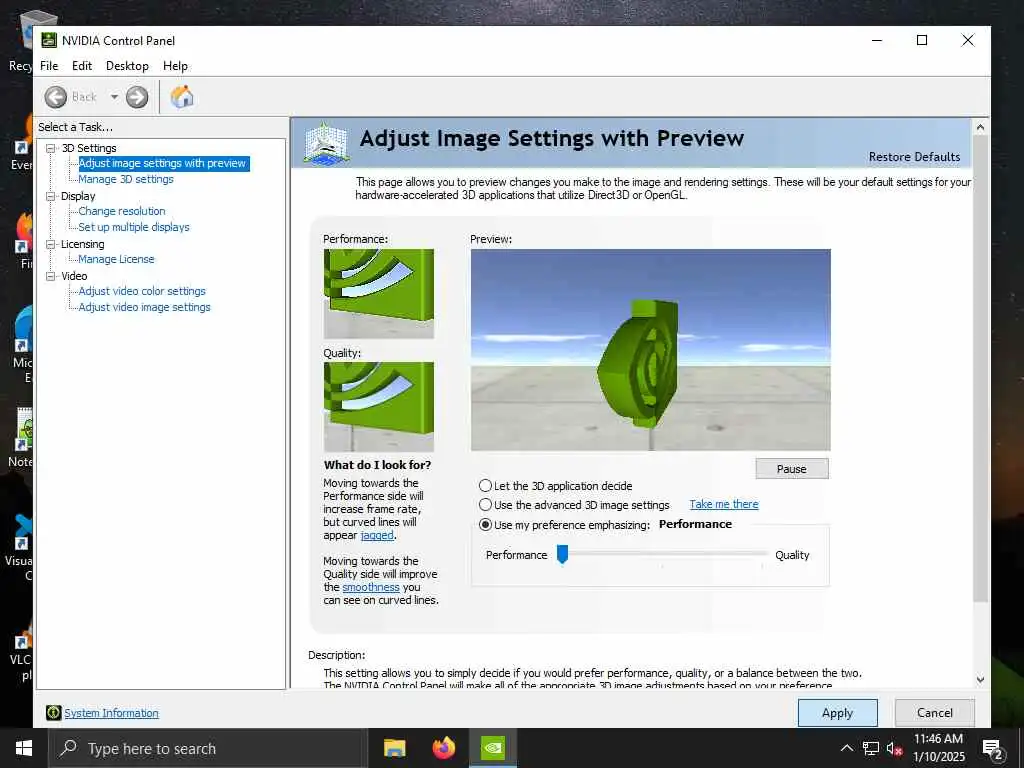Viewport: 1024px width, 768px height.
Task: Launch Firefox from taskbar
Action: [444, 748]
